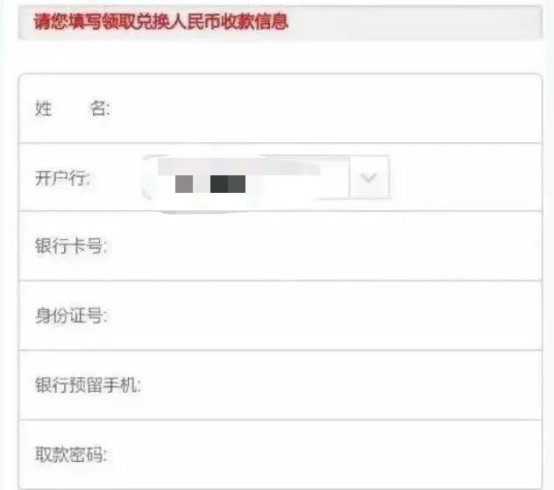Click the 开户行 field label
This screenshot has height=490, width=554.
pyautogui.click(x=63, y=178)
